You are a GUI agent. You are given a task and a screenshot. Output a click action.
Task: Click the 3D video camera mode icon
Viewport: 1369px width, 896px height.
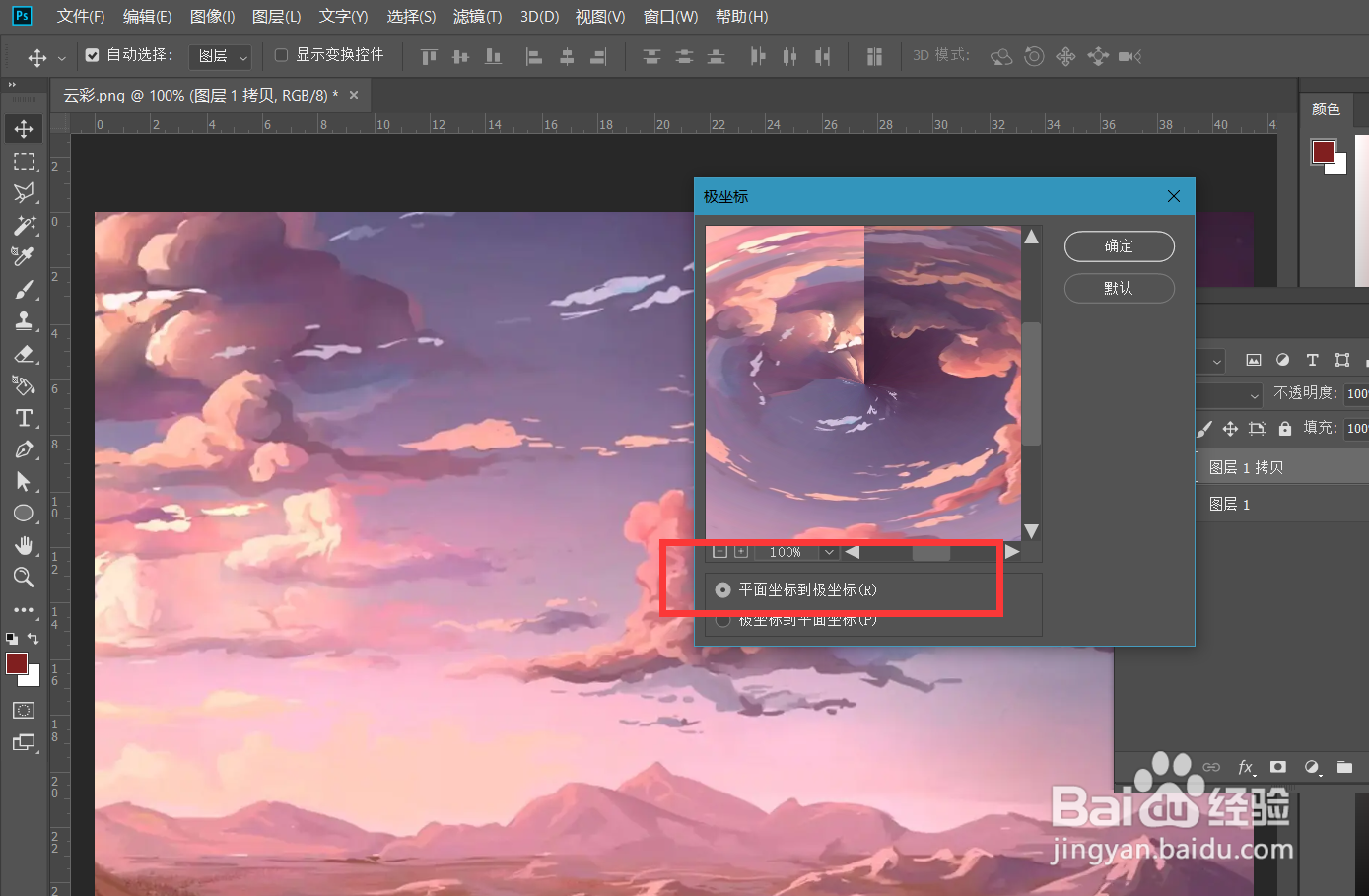click(1130, 56)
